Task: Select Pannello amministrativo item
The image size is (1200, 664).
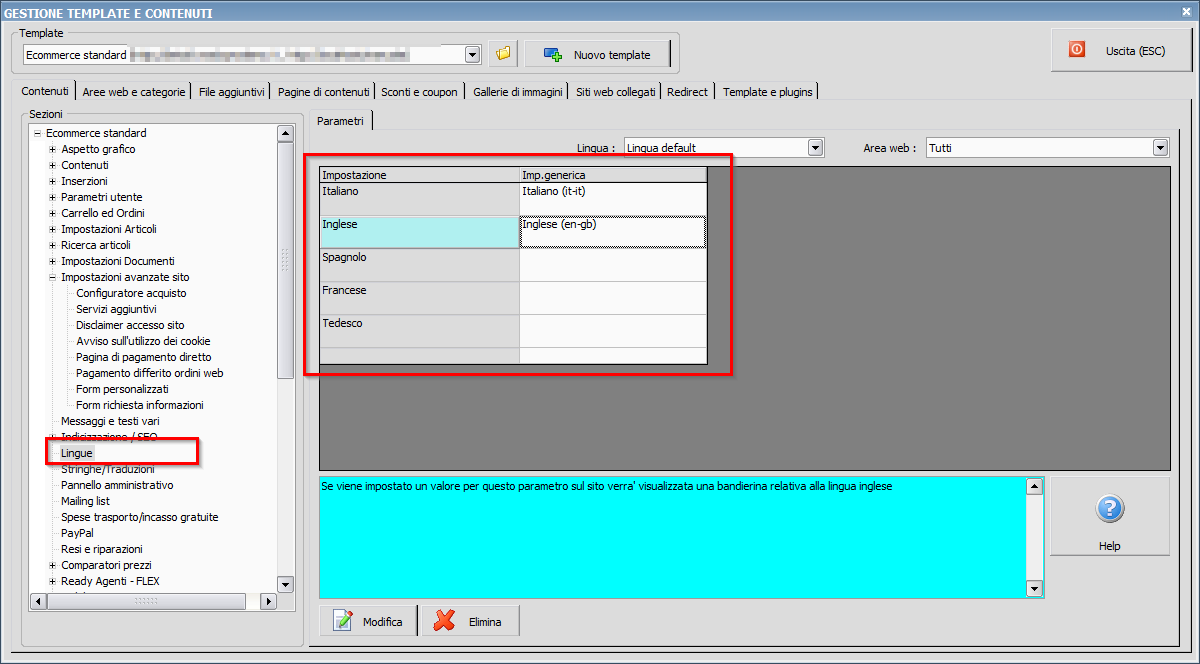Action: pos(117,485)
